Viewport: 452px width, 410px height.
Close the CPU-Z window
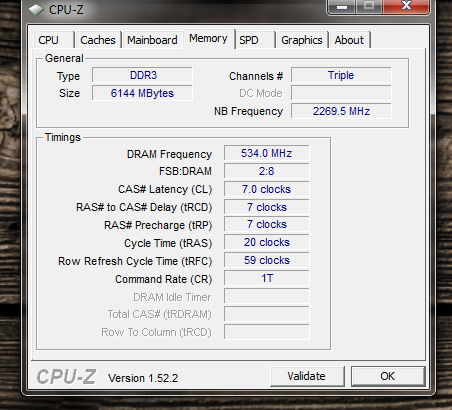[x=406, y=6]
